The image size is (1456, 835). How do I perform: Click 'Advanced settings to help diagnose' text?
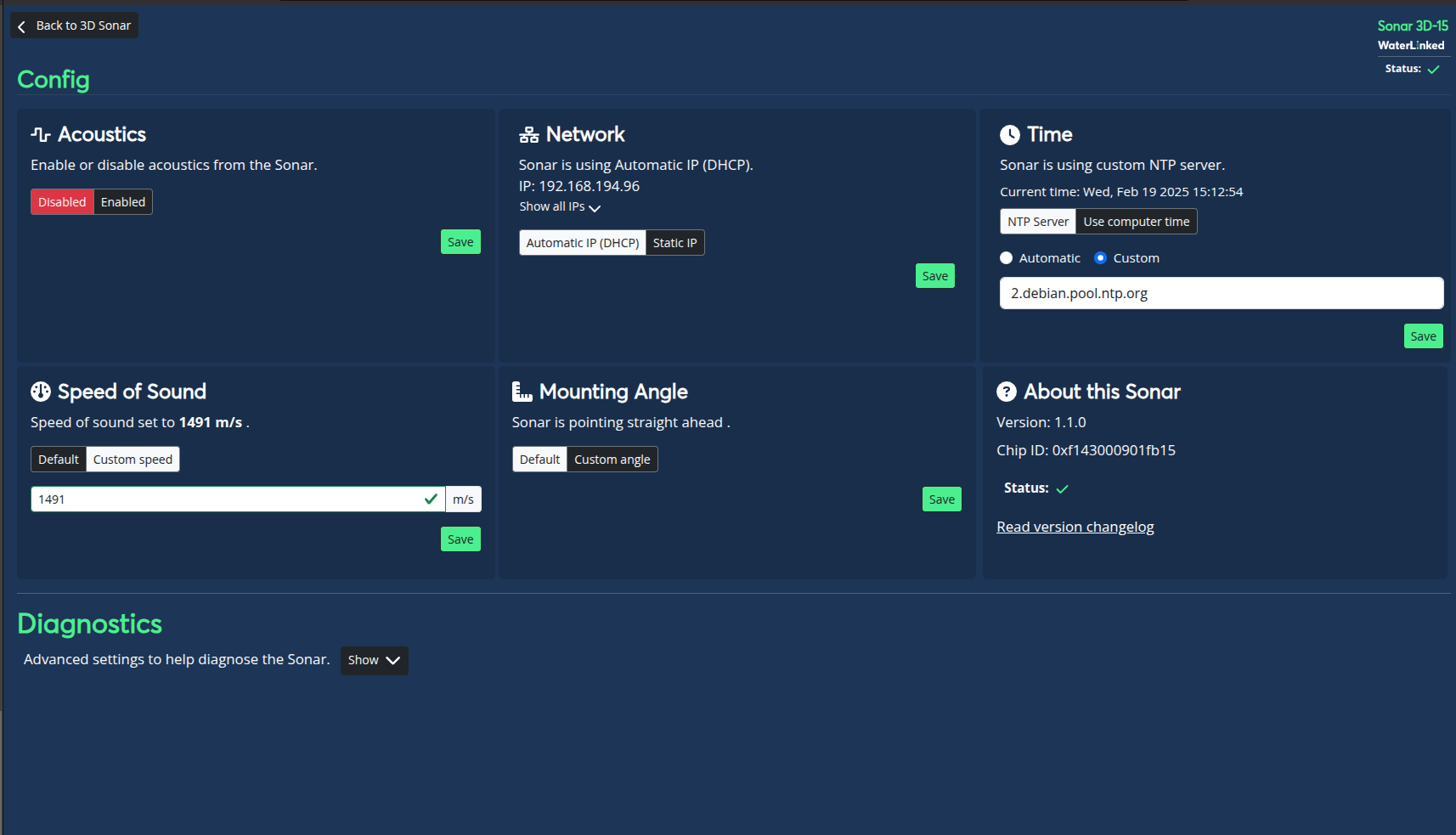pyautogui.click(x=177, y=659)
